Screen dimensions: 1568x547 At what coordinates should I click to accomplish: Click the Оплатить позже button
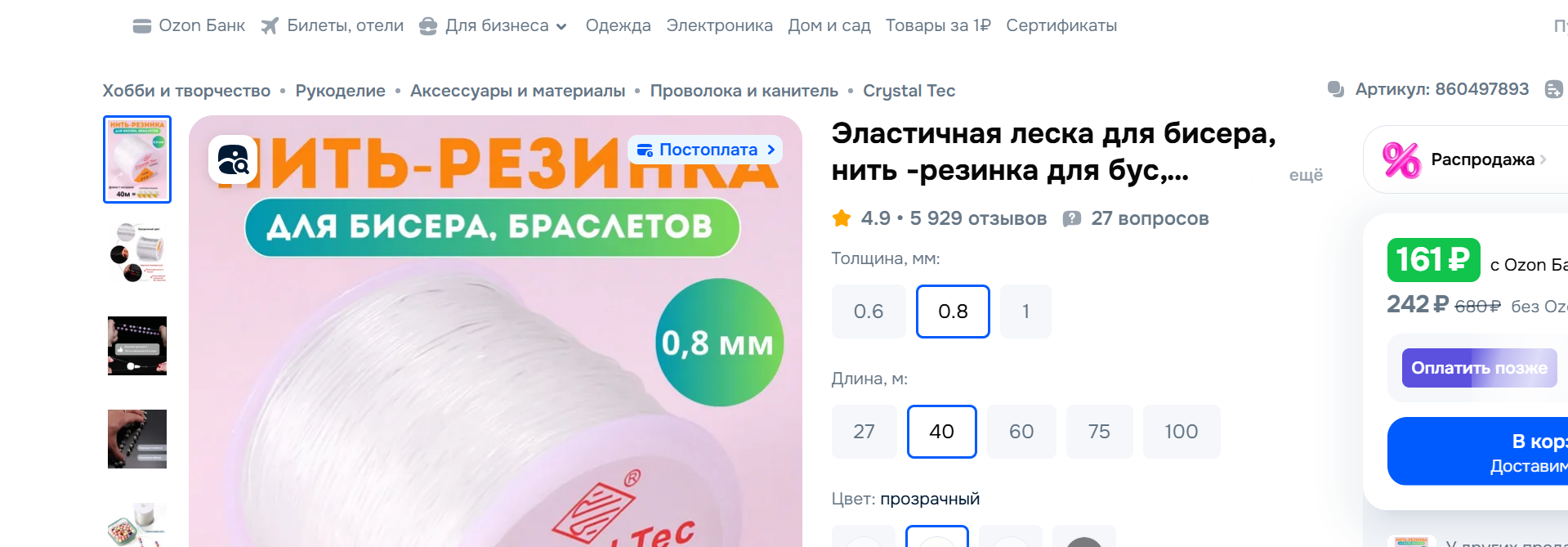click(x=1479, y=368)
